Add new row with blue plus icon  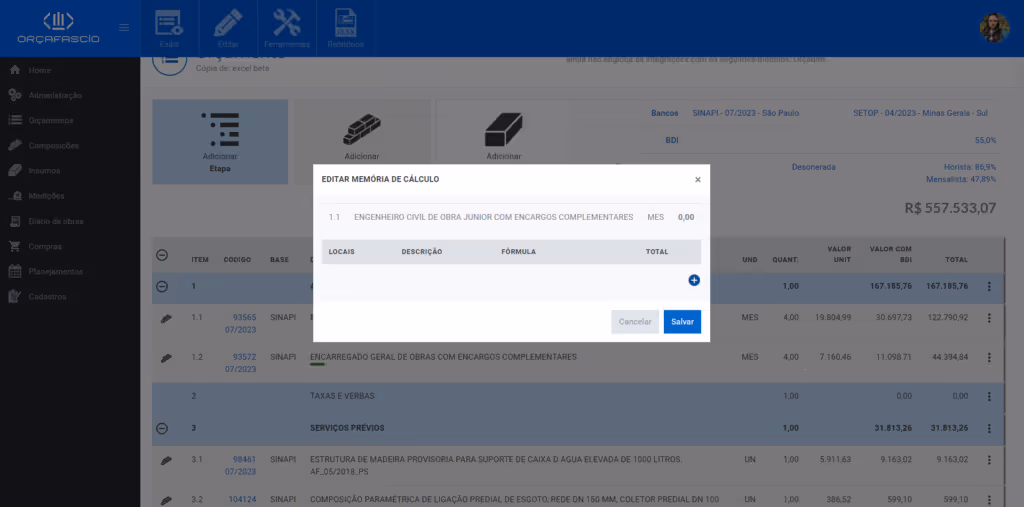click(x=694, y=280)
